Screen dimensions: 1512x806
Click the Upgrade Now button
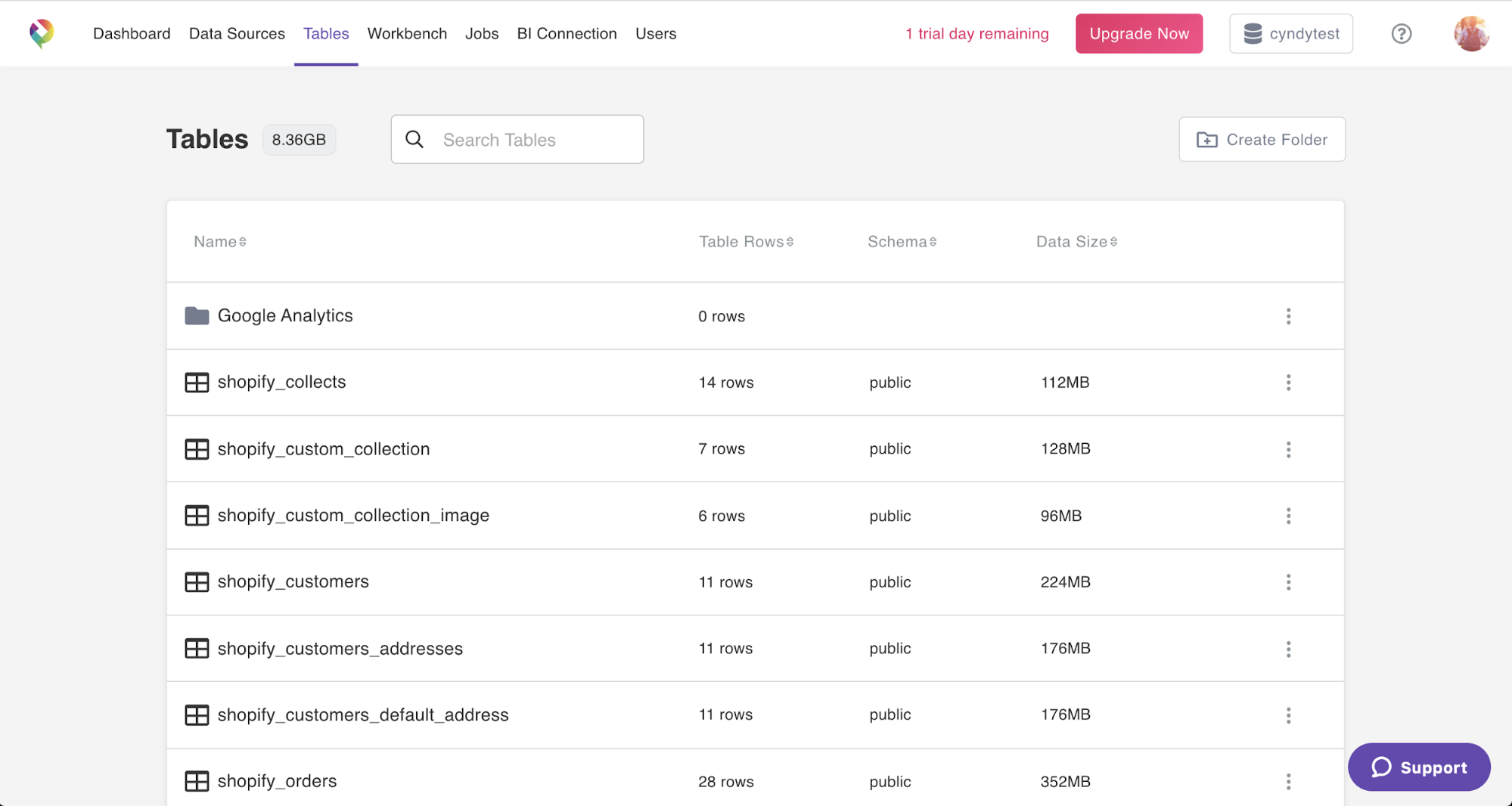[x=1139, y=33]
